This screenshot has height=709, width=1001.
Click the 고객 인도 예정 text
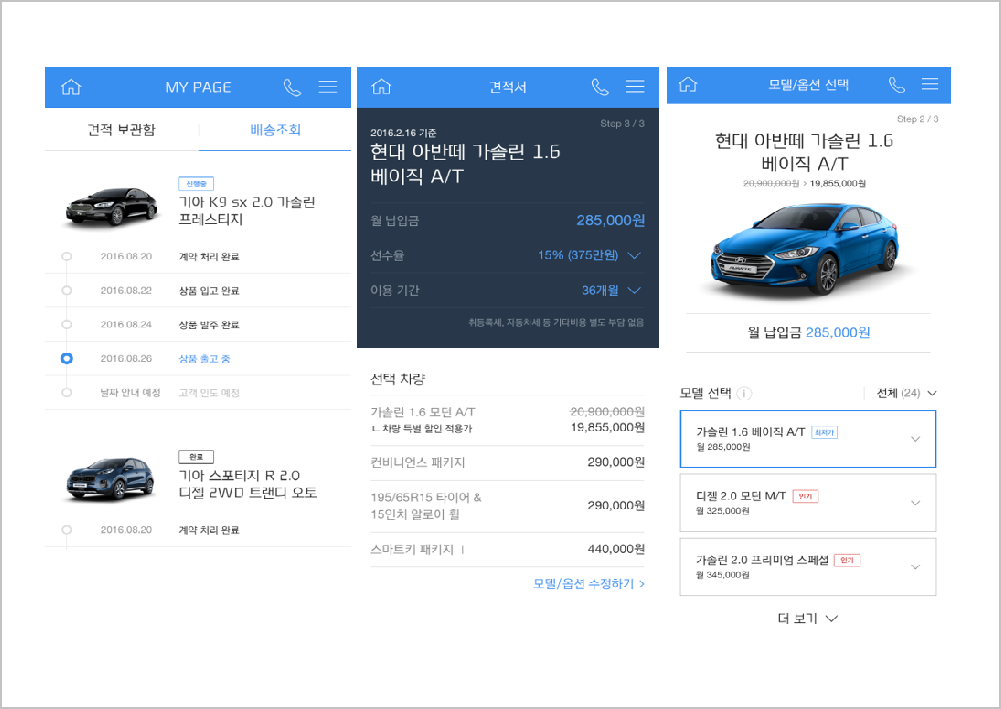pos(209,393)
